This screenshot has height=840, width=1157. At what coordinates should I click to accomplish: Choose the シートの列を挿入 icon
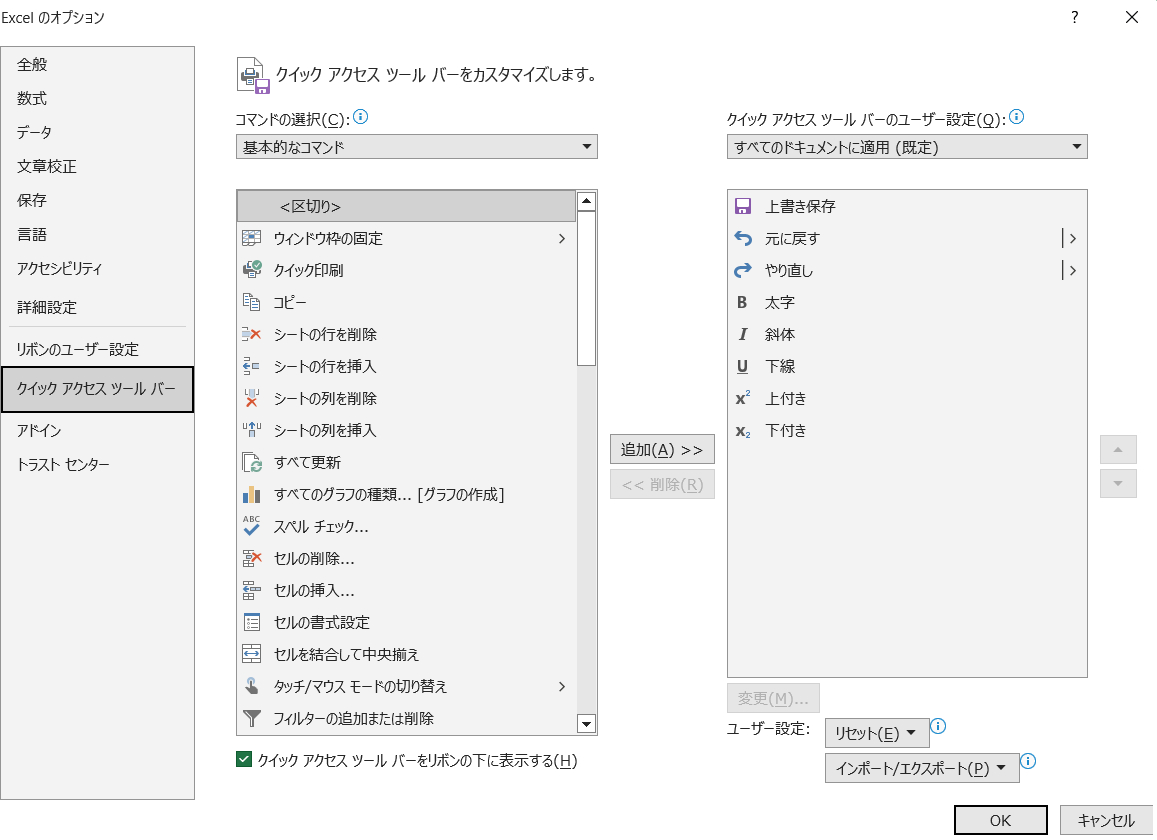coord(252,430)
